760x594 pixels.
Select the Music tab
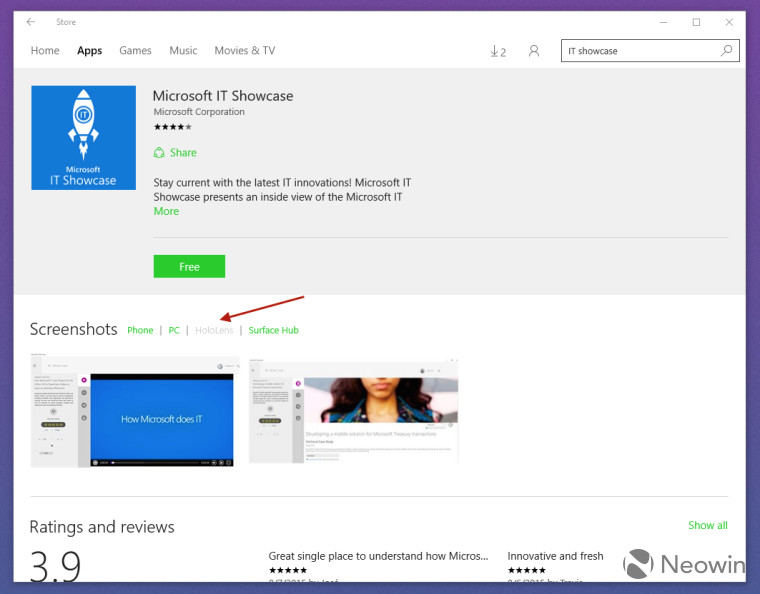183,50
